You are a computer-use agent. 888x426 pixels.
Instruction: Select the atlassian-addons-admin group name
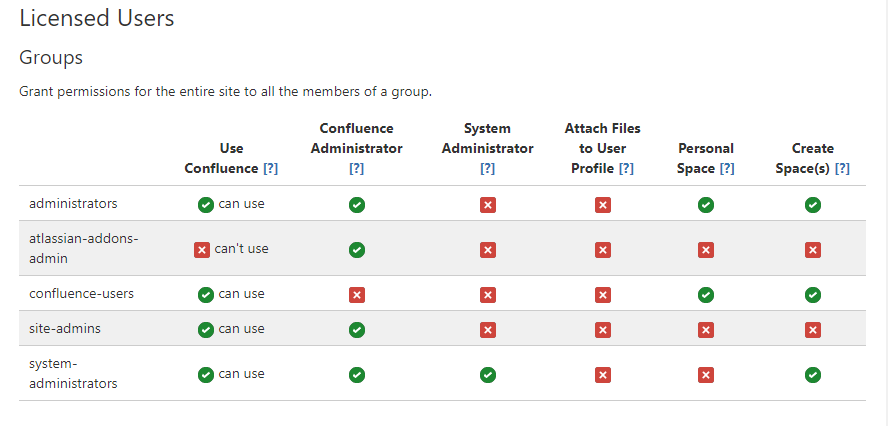point(84,249)
